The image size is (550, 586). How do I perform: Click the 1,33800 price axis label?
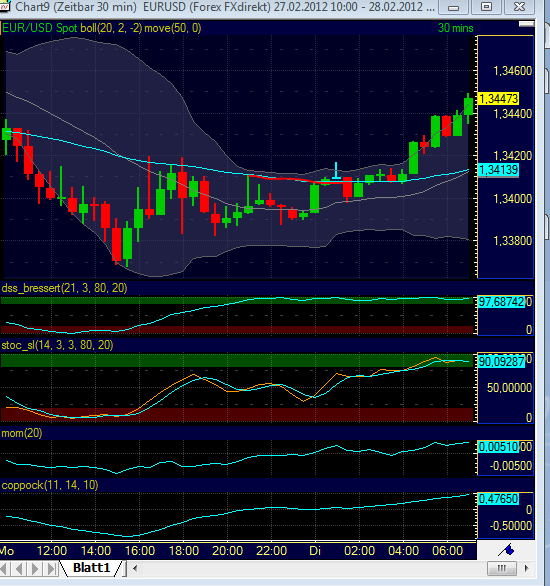coord(513,241)
